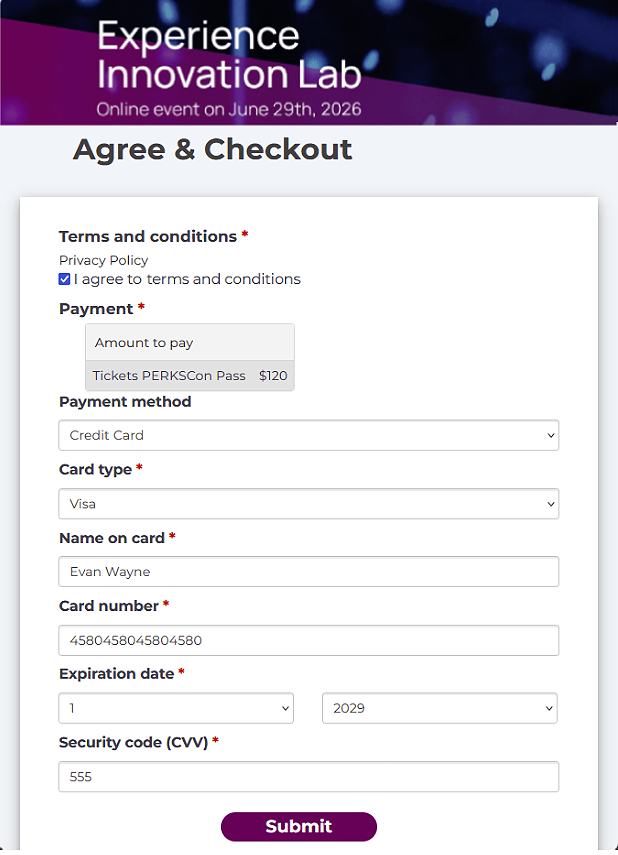Viewport: 618px width, 855px height.
Task: Click the Security code CVV input field
Action: click(308, 776)
